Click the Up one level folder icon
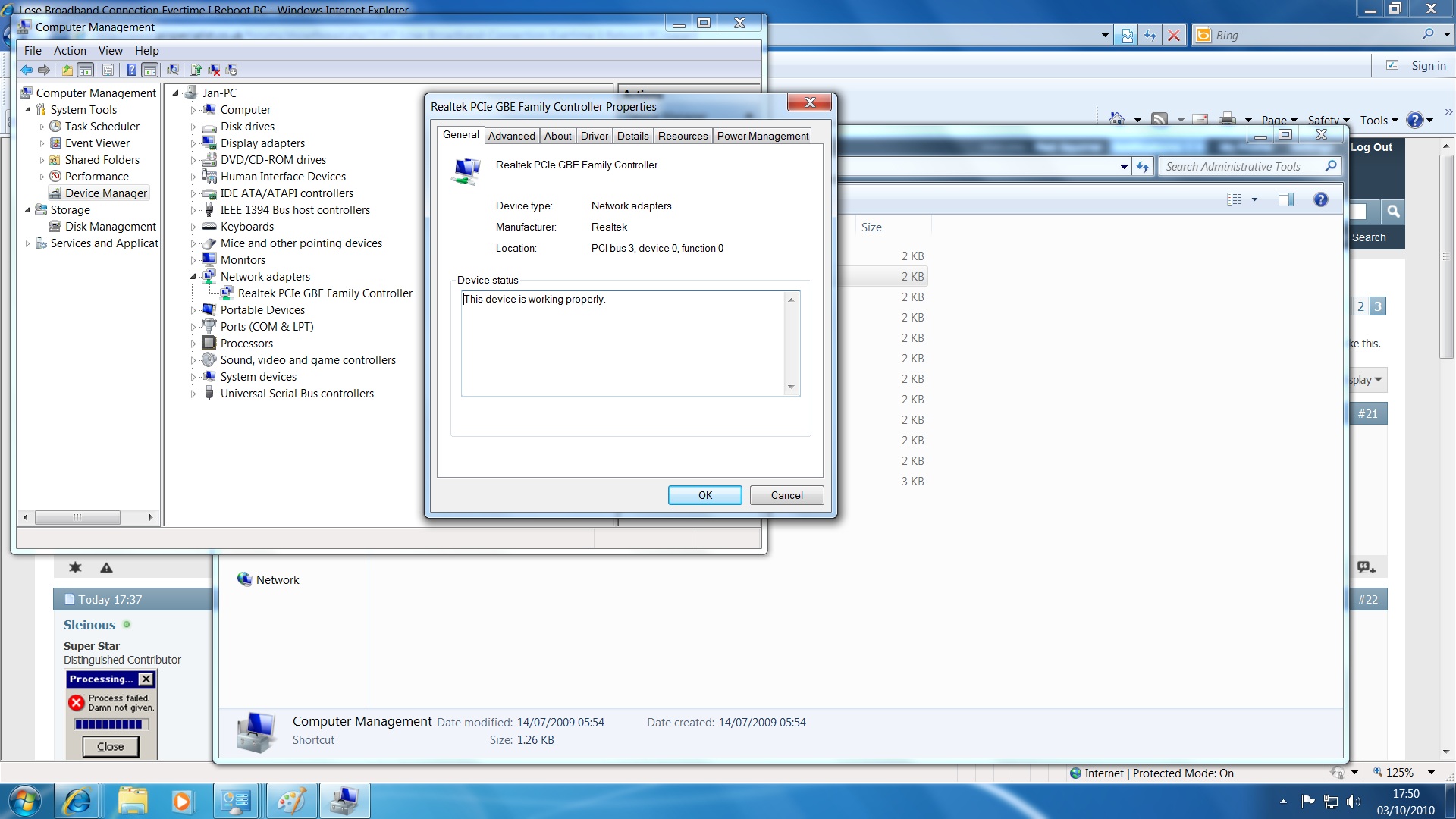The height and width of the screenshot is (819, 1456). click(x=67, y=70)
